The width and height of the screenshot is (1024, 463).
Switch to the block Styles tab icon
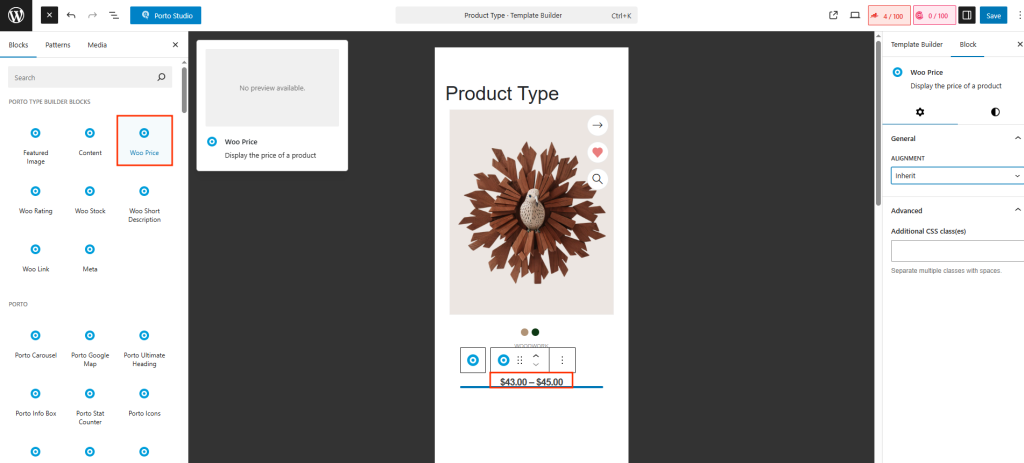tap(995, 112)
